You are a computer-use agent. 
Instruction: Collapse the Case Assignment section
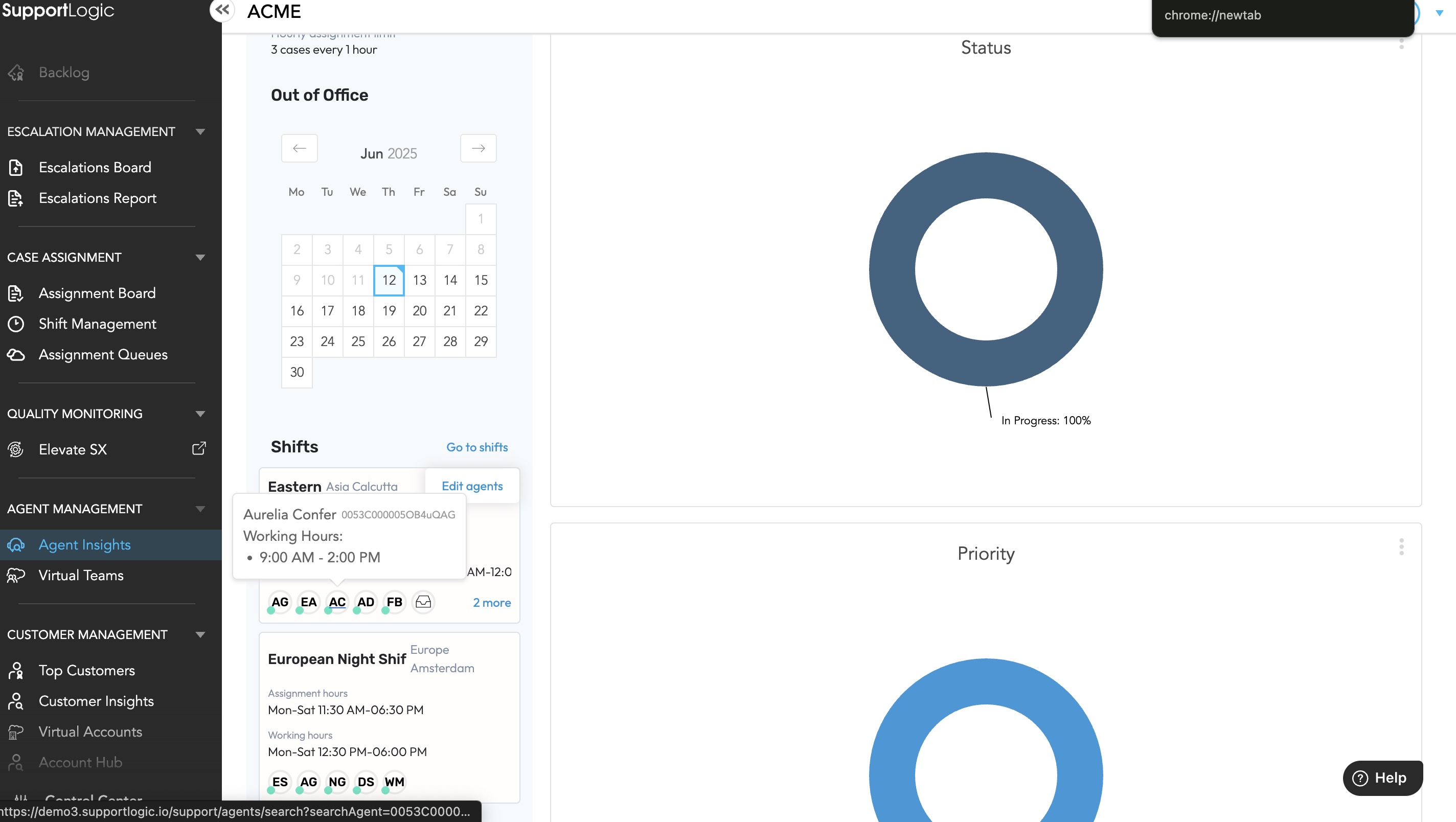pos(200,258)
